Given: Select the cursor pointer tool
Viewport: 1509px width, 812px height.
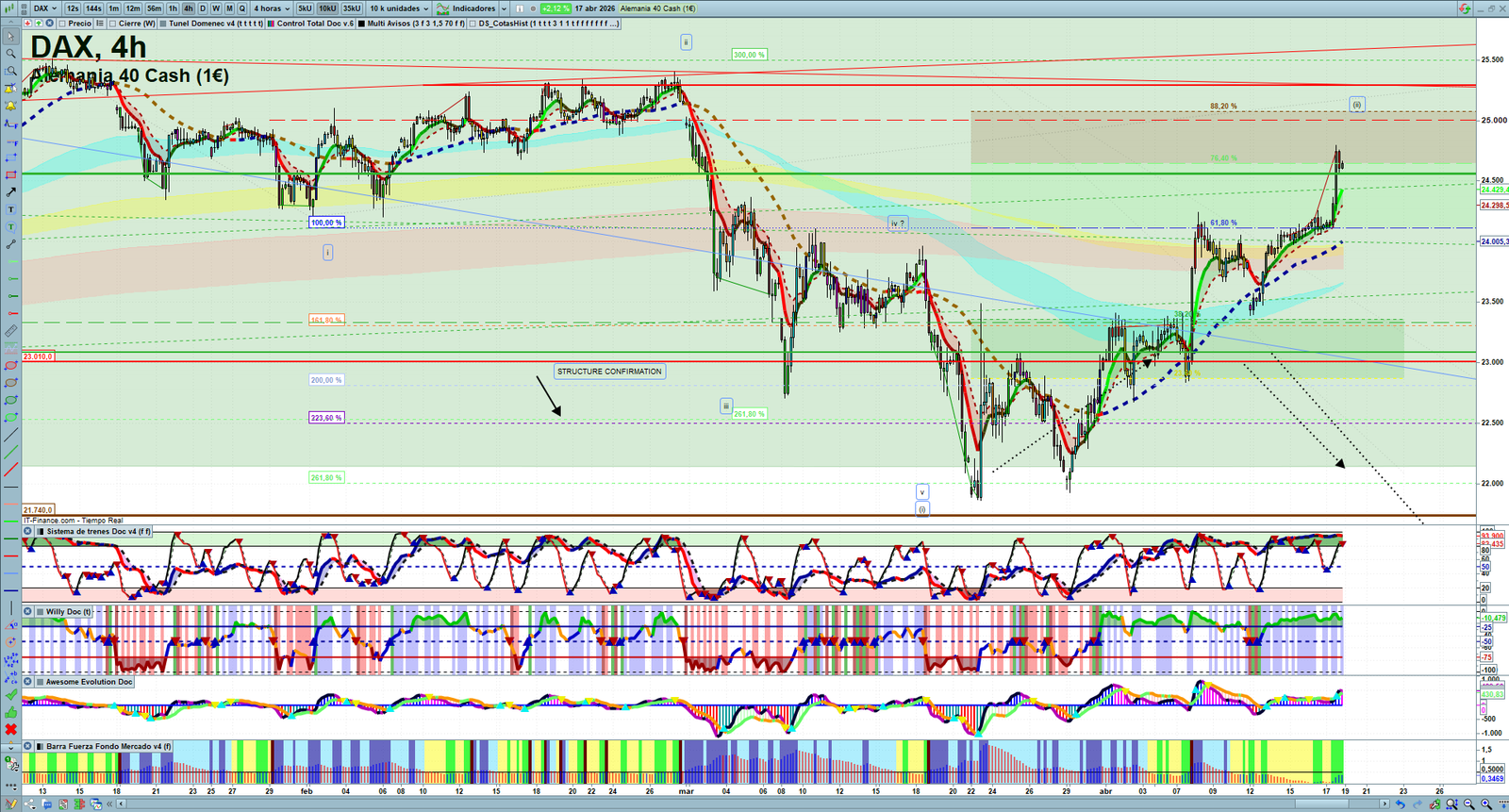Looking at the screenshot, I should [10, 37].
